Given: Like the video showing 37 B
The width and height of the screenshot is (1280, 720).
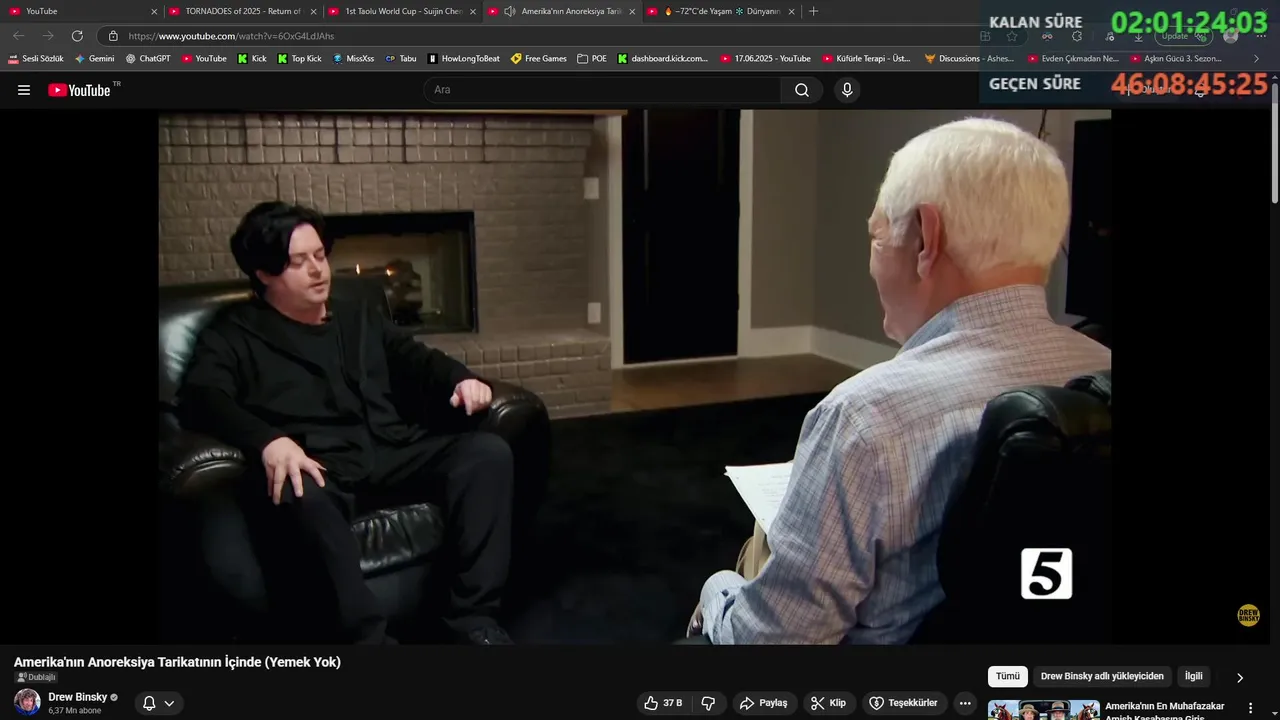Looking at the screenshot, I should [x=665, y=703].
